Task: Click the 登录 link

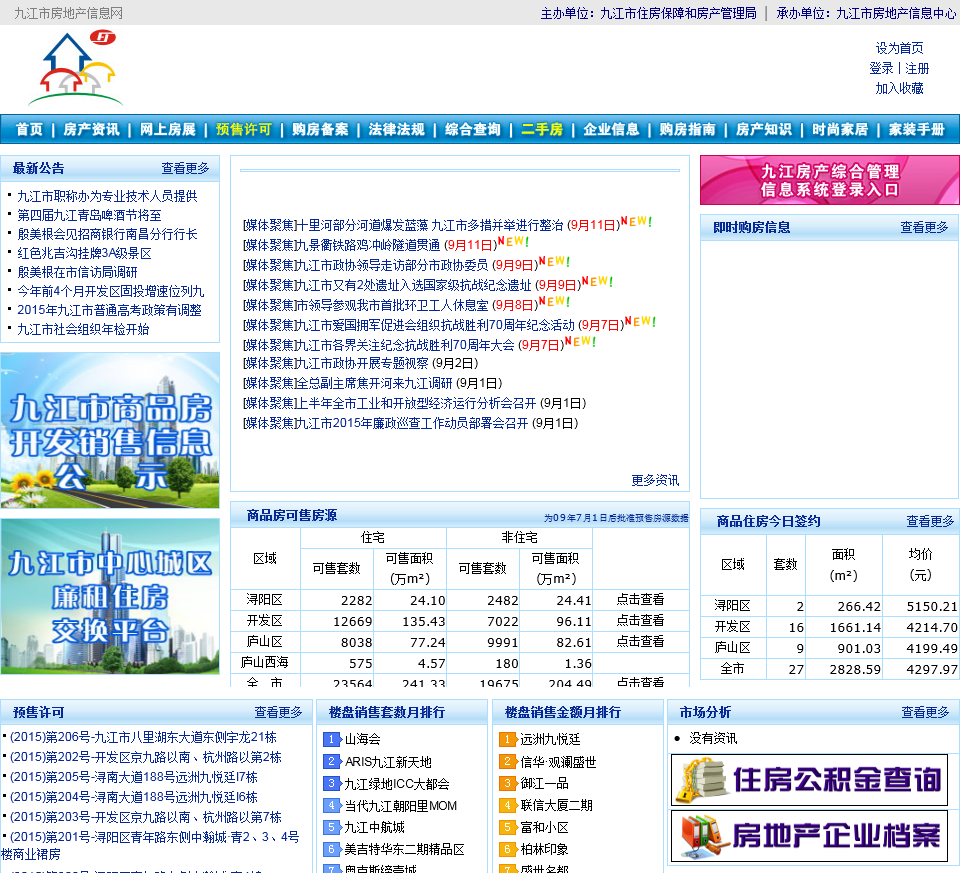Action: point(881,68)
